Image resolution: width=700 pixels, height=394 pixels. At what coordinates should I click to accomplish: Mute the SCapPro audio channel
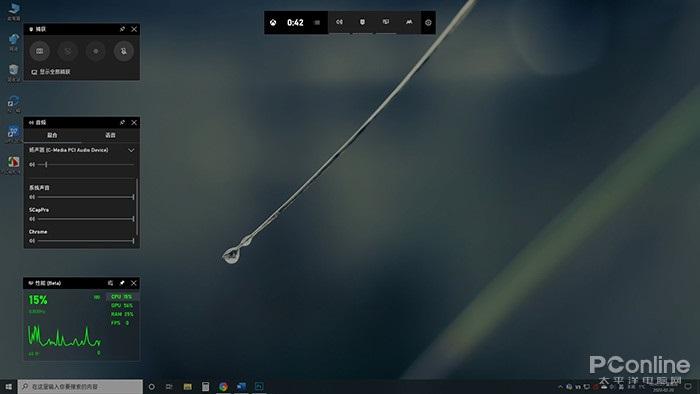point(32,219)
